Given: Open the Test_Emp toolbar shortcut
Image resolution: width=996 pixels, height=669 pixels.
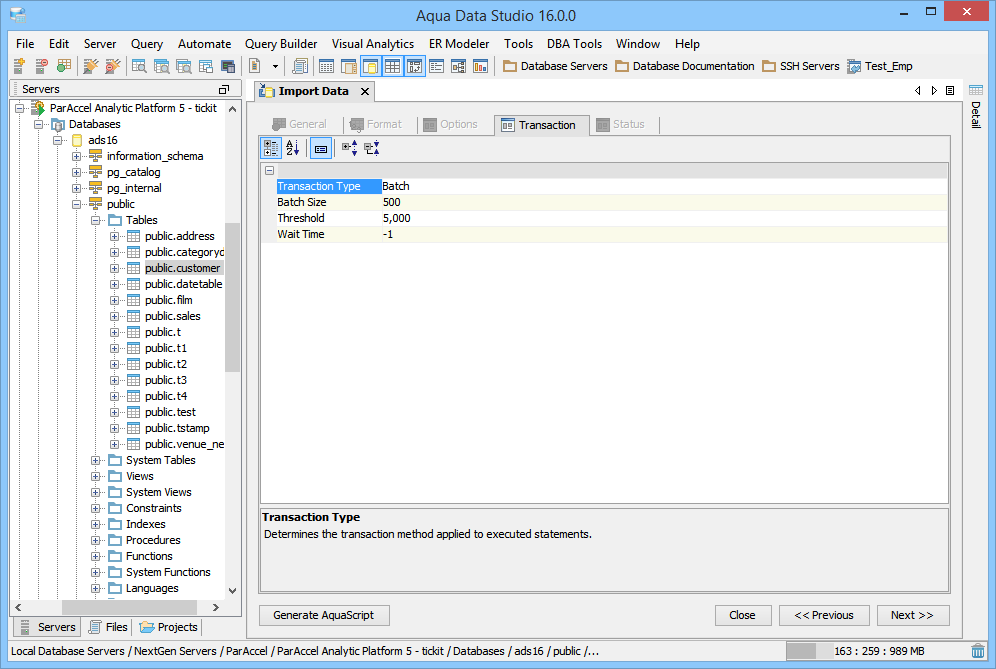Looking at the screenshot, I should 880,66.
